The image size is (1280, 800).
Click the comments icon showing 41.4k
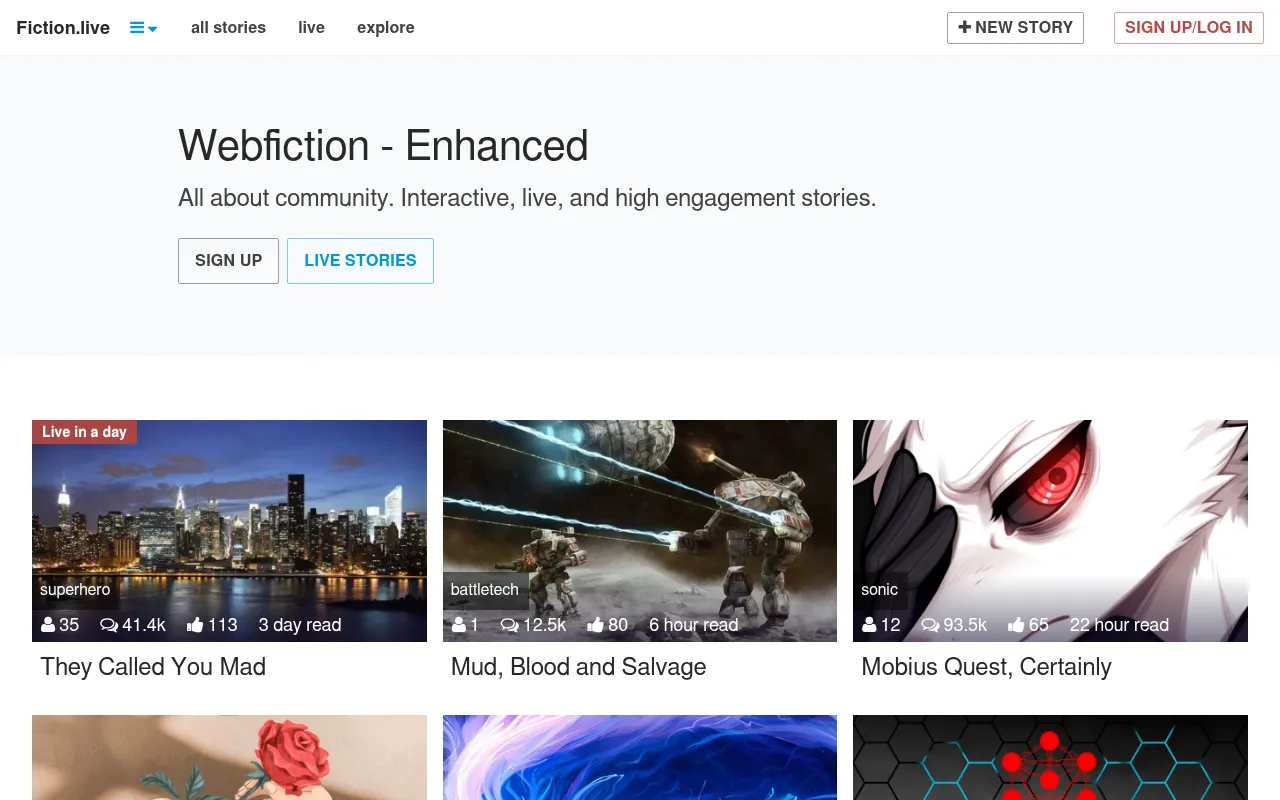coord(109,625)
